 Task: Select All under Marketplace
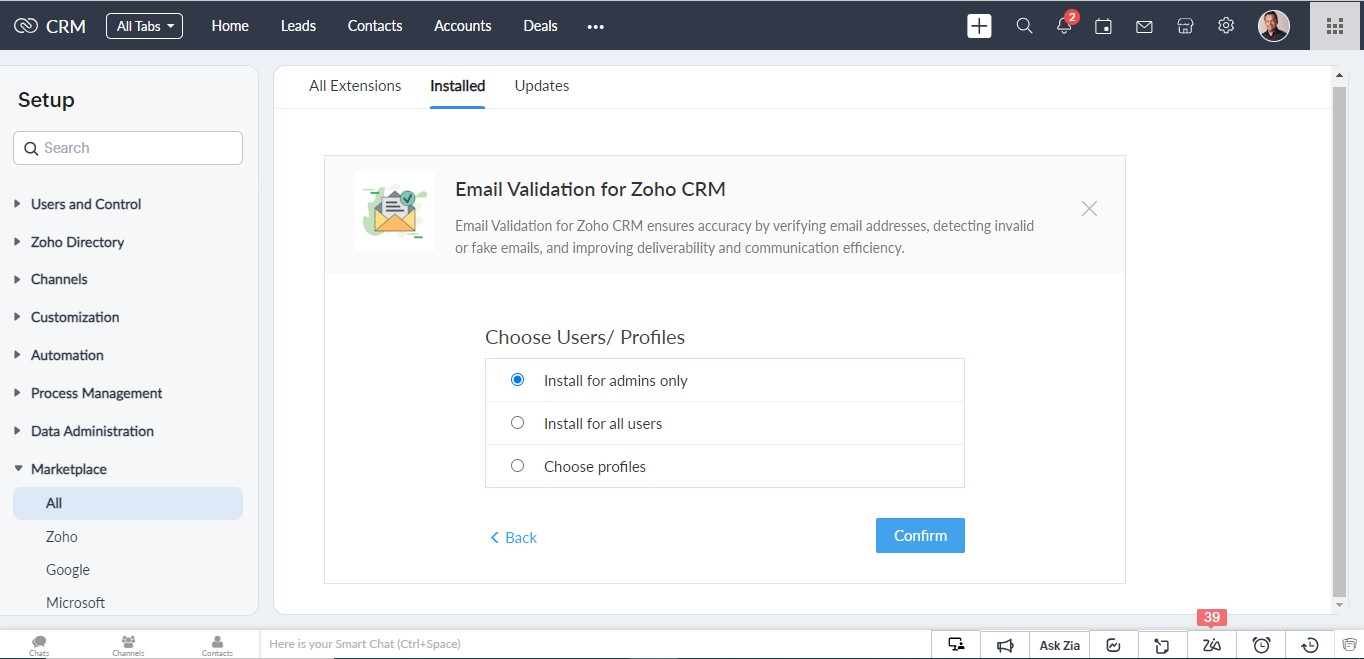[x=128, y=503]
